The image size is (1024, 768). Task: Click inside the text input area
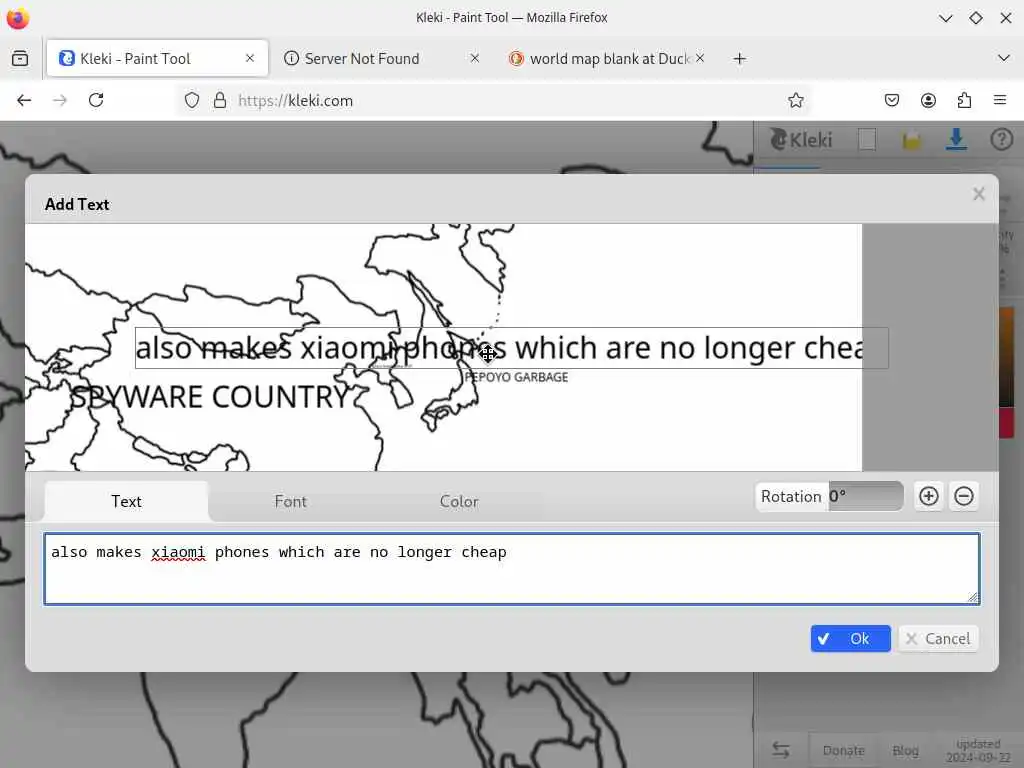tap(512, 569)
